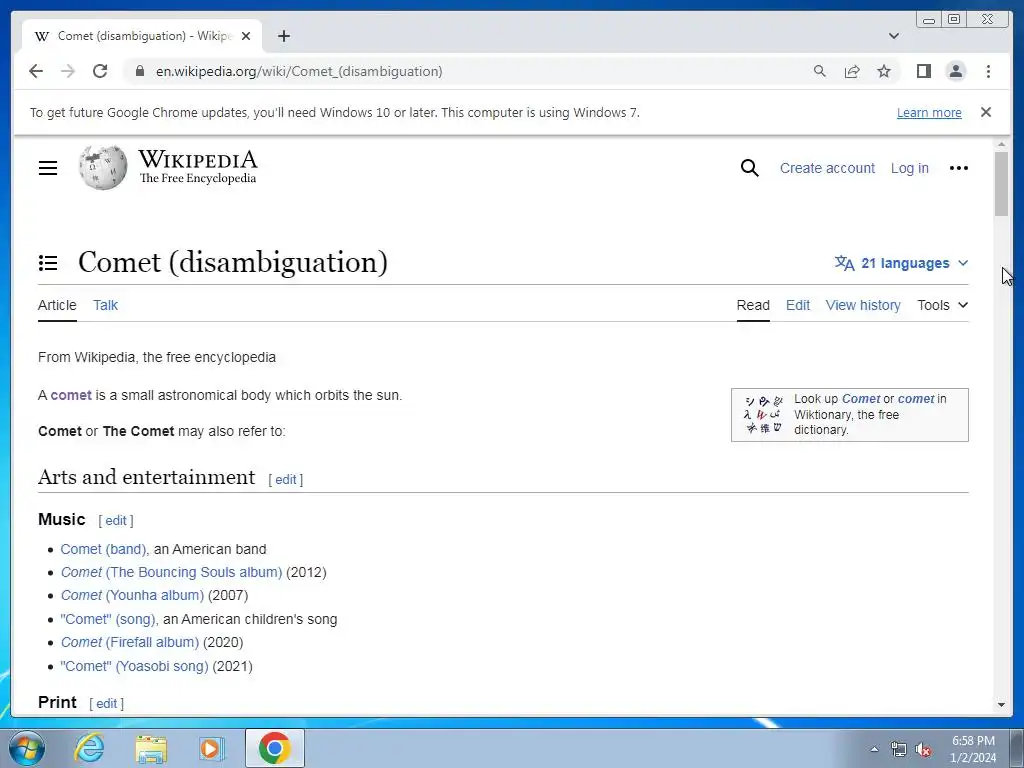Expand the Tools dropdown

[942, 305]
